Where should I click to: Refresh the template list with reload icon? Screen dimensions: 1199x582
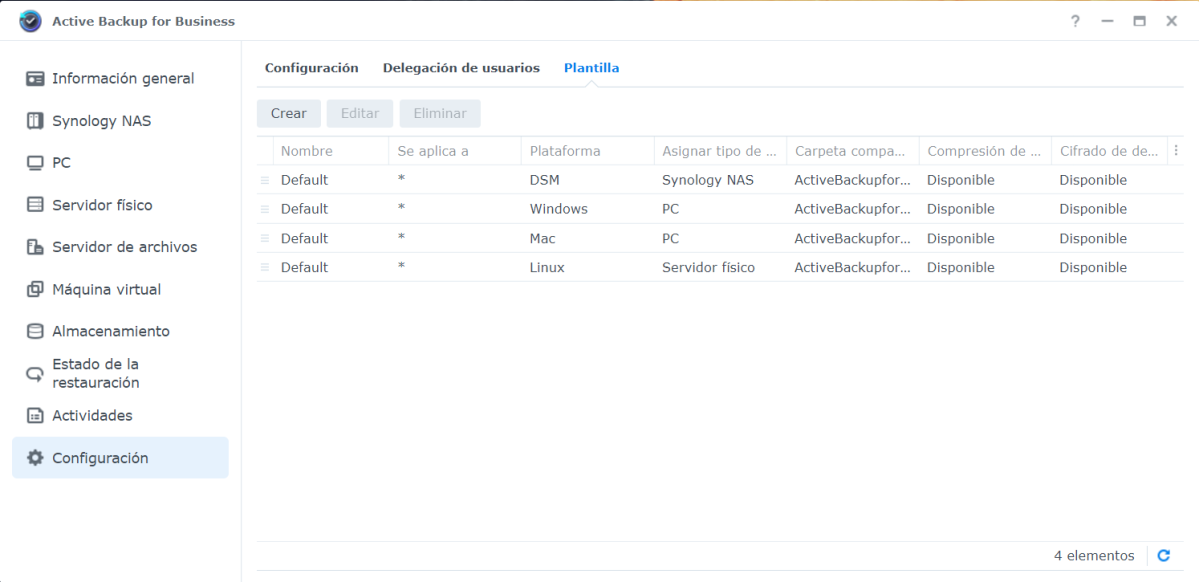pyautogui.click(x=1164, y=556)
